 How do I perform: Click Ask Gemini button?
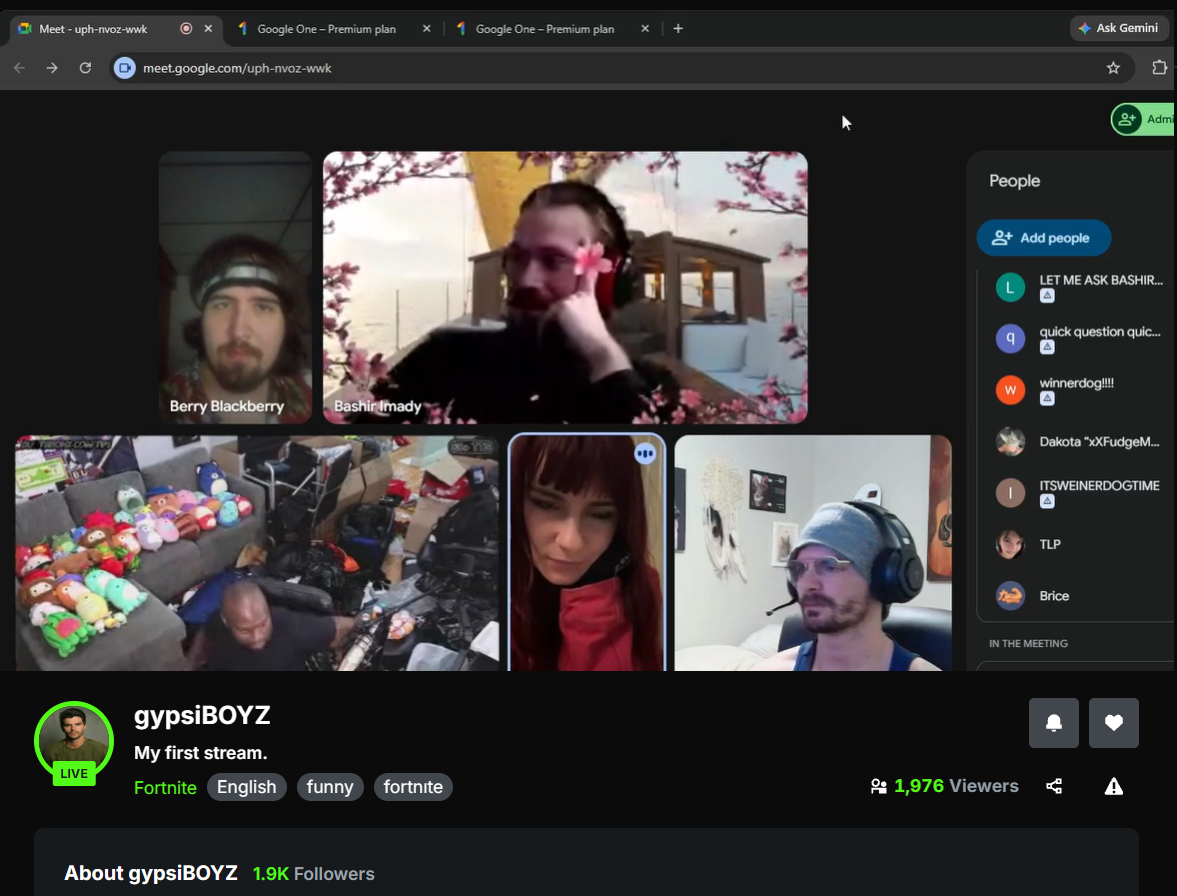[1119, 29]
